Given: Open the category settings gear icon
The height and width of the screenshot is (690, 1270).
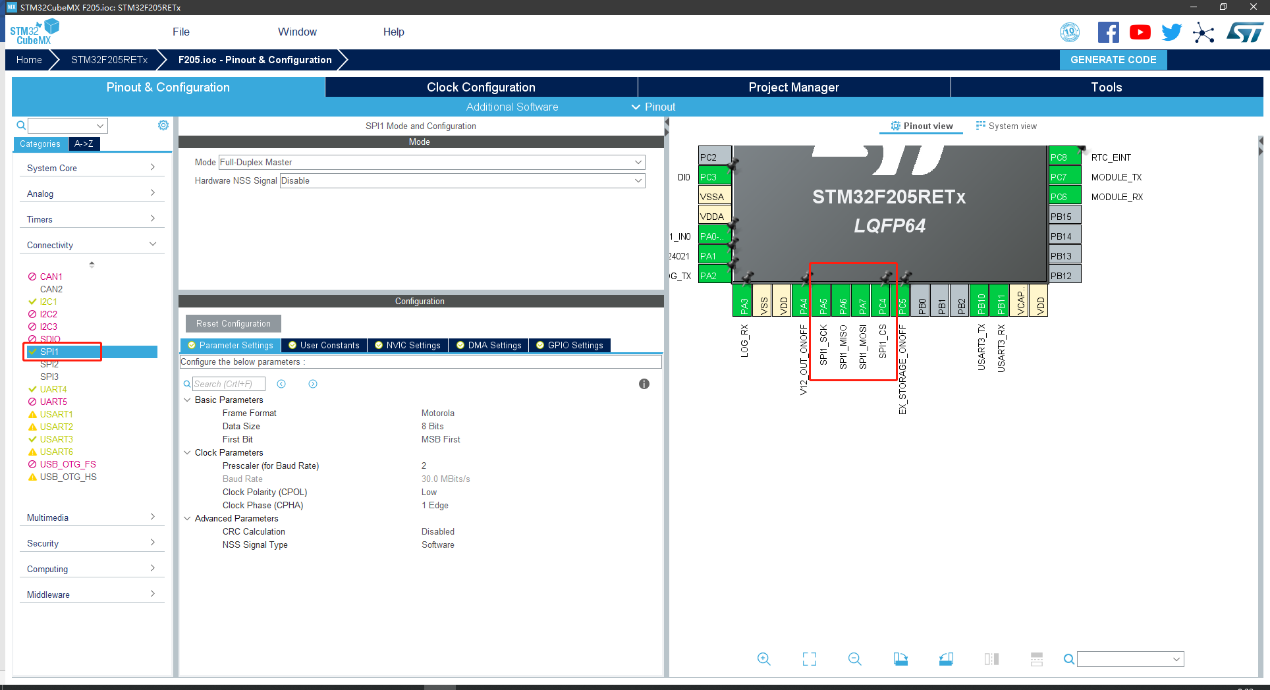Looking at the screenshot, I should tap(163, 125).
